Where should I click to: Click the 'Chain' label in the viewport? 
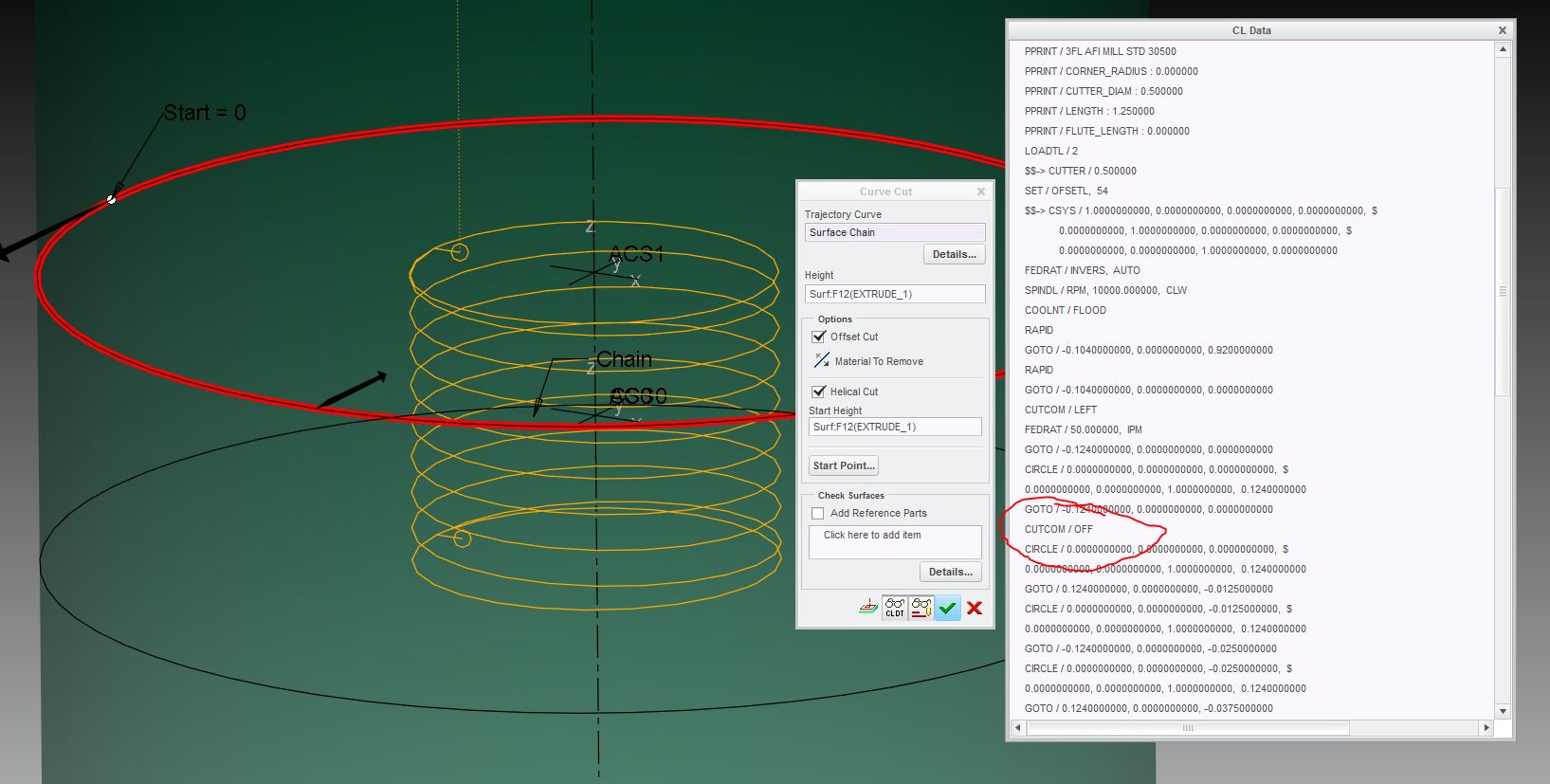pos(624,360)
